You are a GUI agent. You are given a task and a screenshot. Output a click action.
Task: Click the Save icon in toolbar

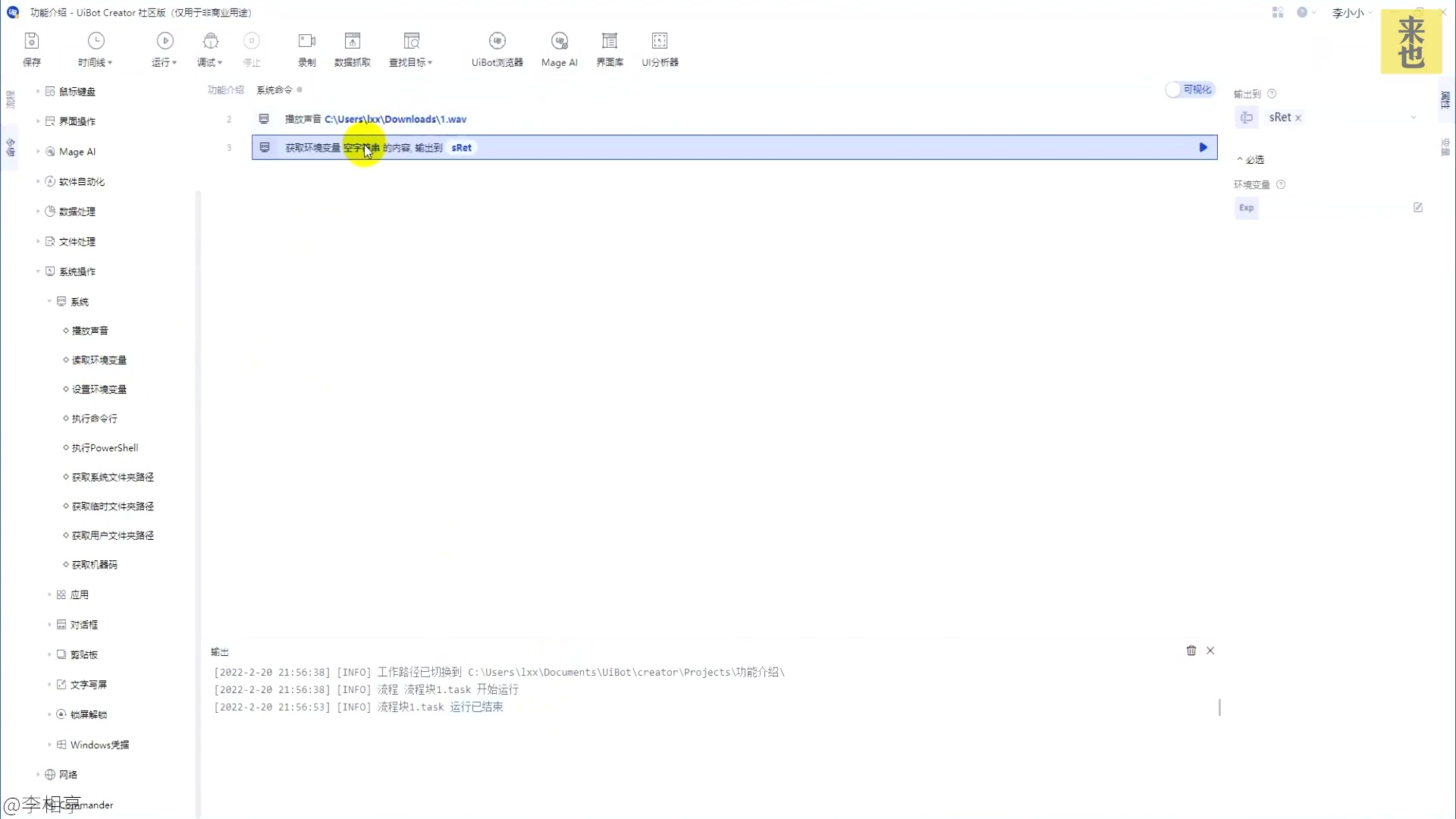coord(32,41)
